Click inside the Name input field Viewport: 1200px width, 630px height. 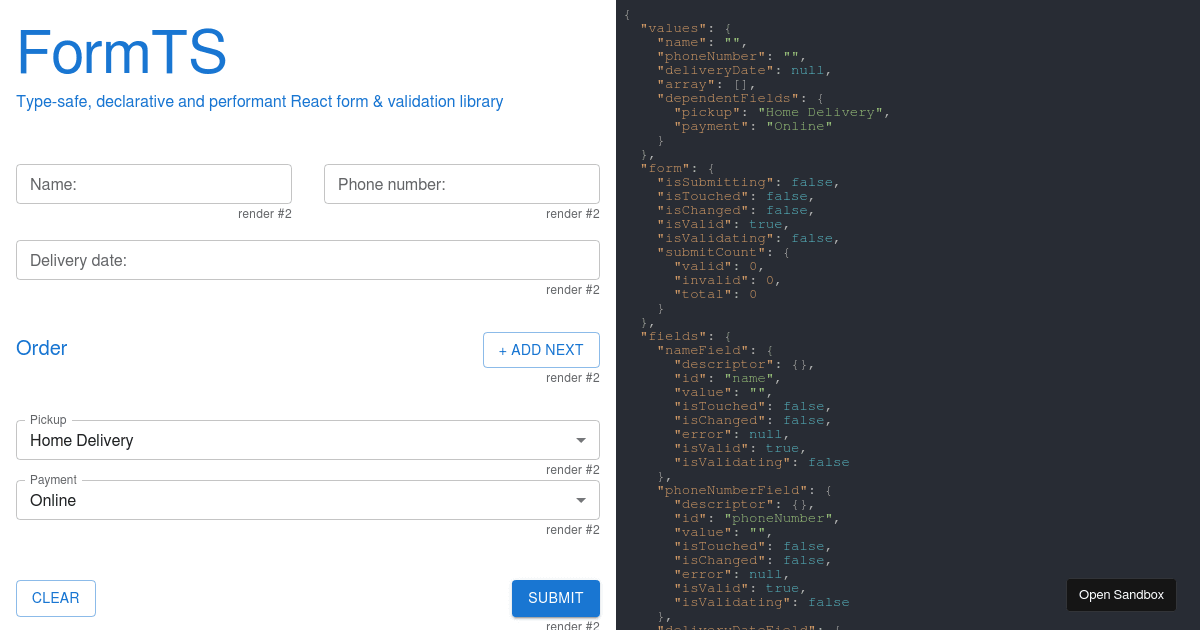point(154,184)
